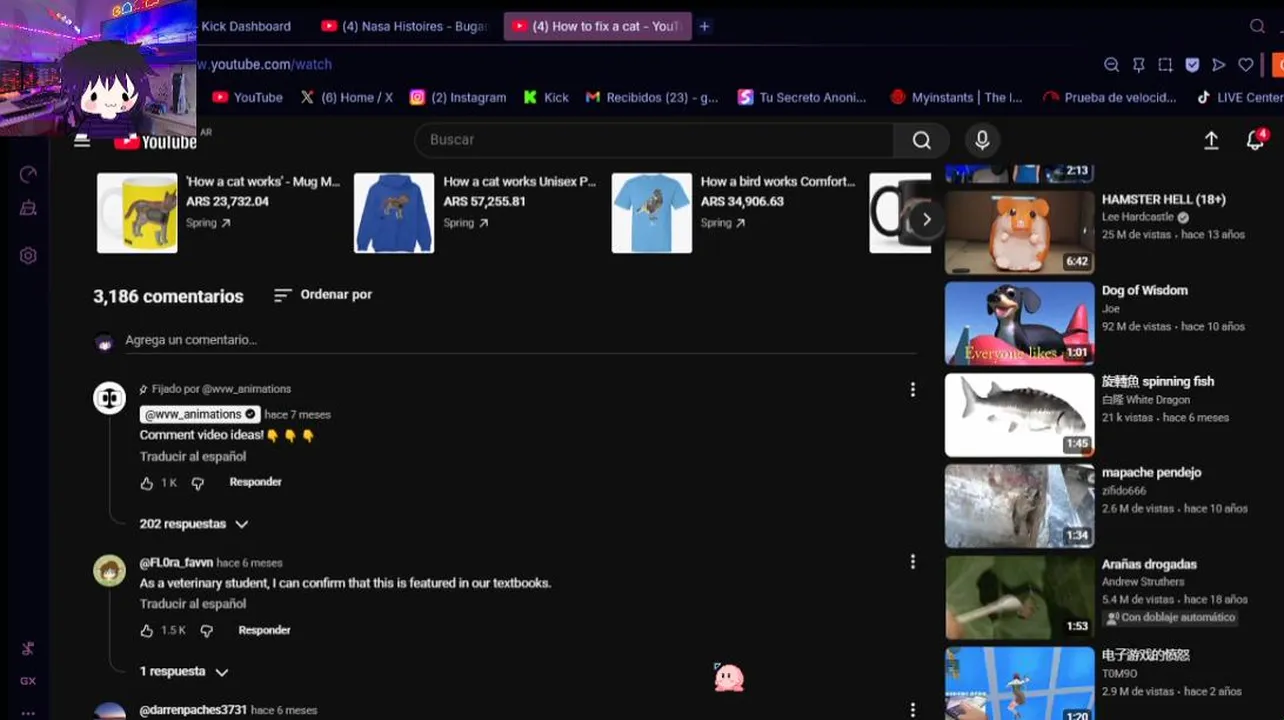Like the @wvw_animations pinned comment
The width and height of the screenshot is (1284, 720).
[x=147, y=483]
